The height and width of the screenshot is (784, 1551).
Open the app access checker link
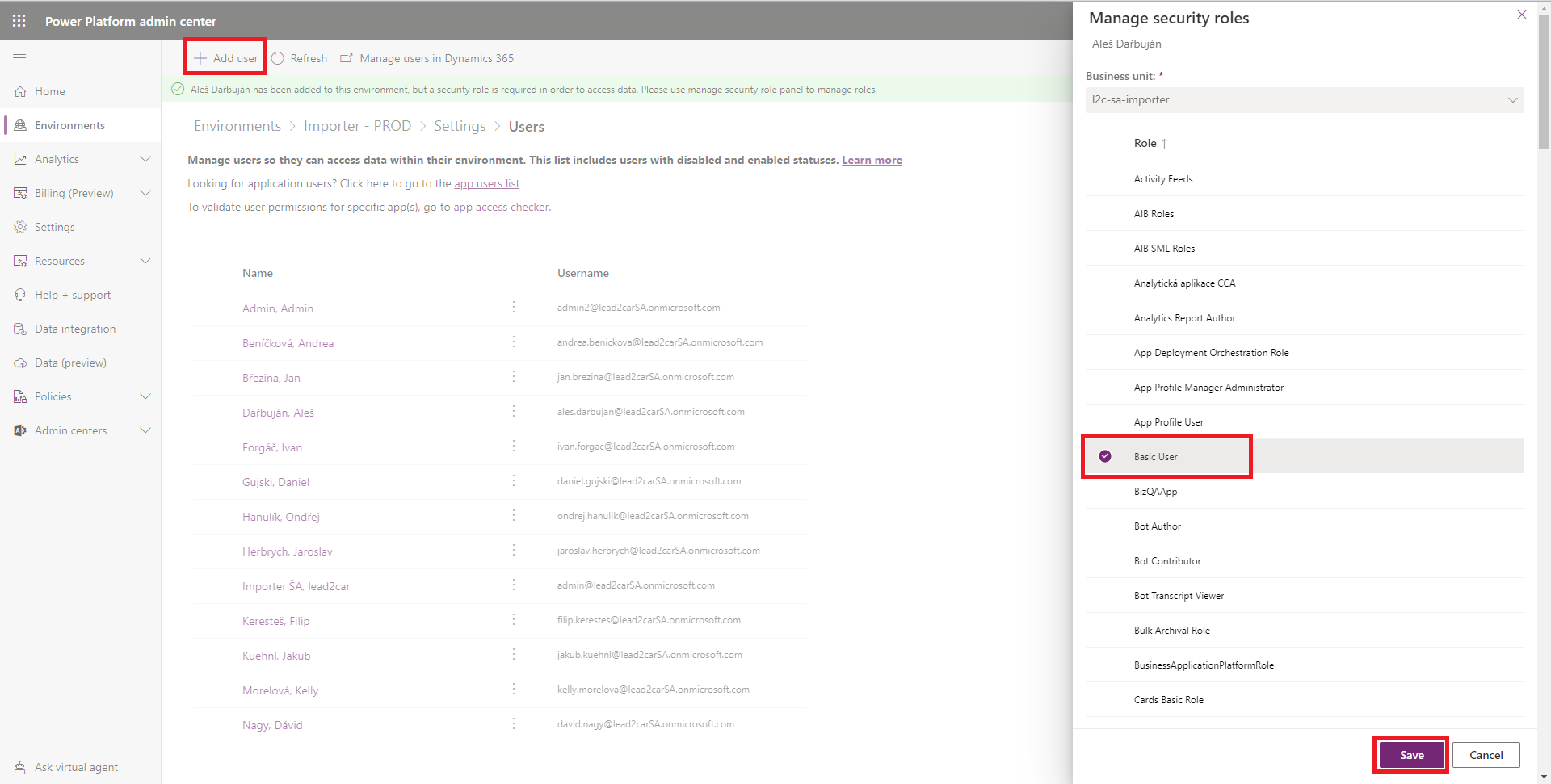tap(502, 208)
